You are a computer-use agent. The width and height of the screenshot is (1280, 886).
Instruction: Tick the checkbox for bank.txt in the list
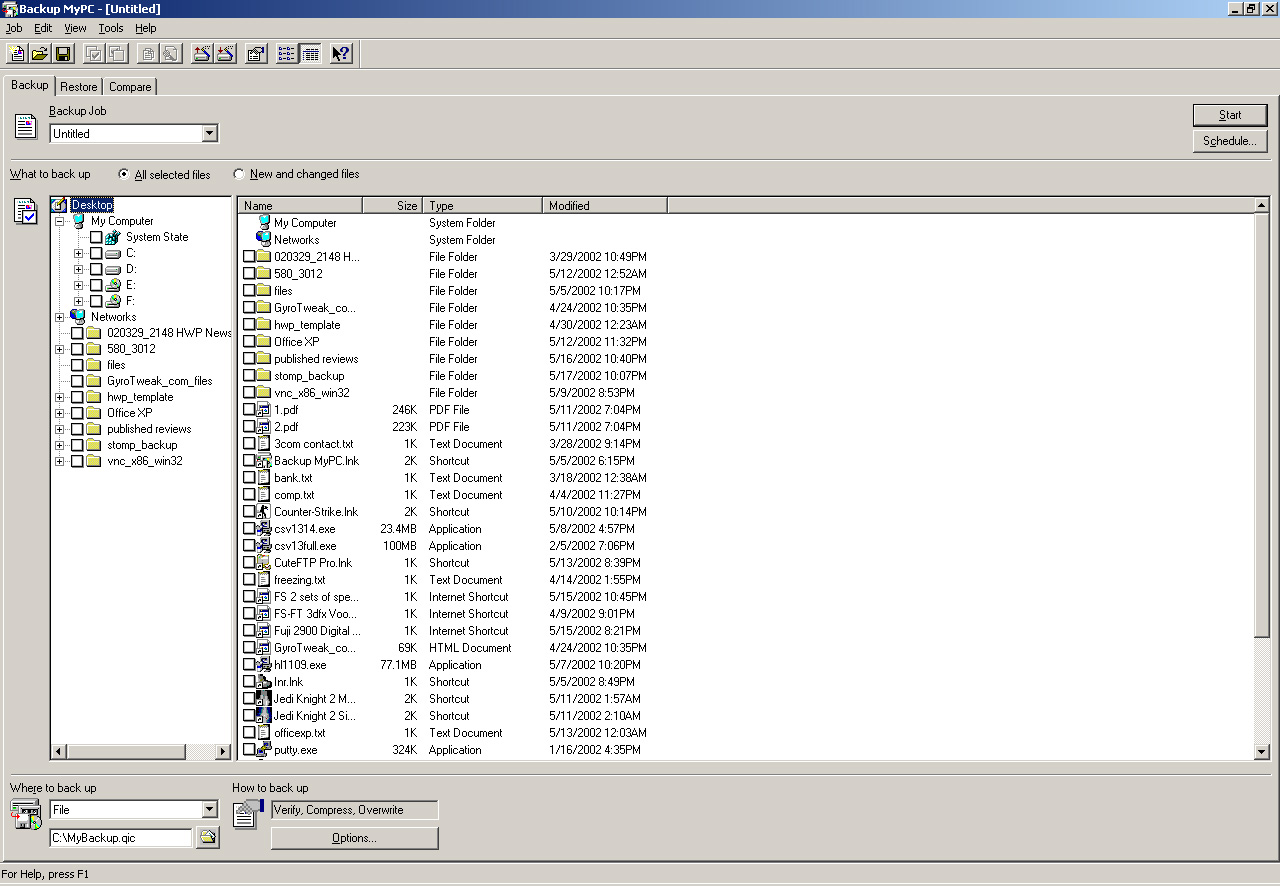click(x=249, y=478)
